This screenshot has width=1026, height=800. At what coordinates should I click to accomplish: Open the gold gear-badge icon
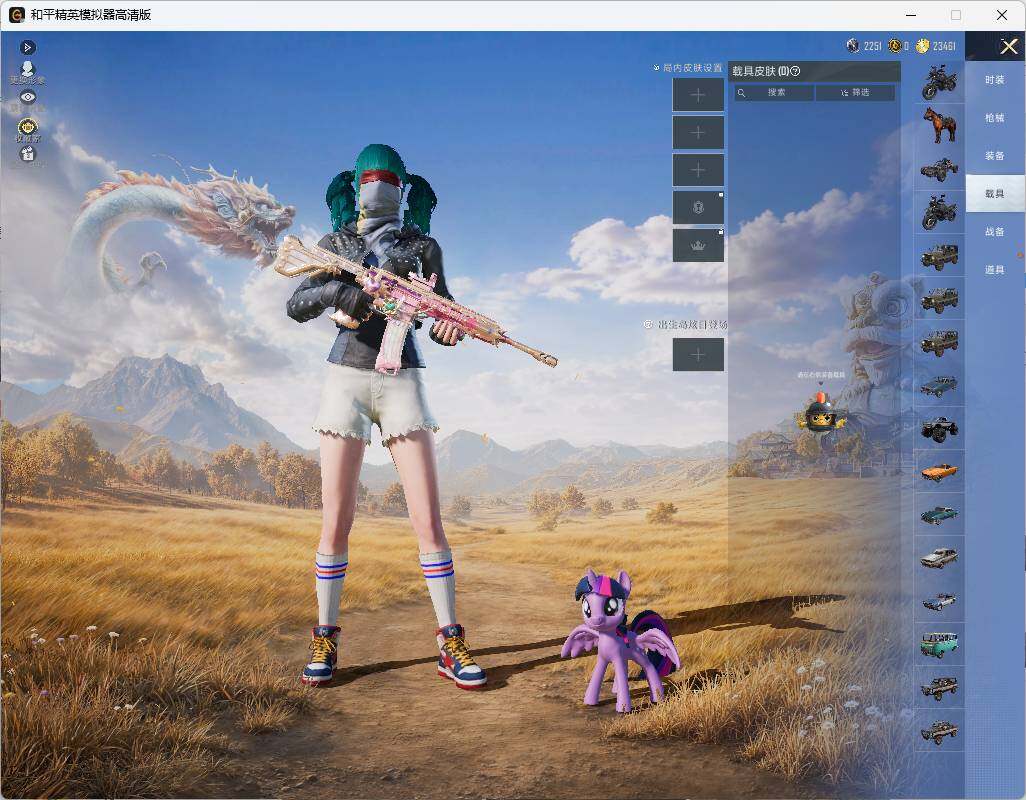coord(27,128)
